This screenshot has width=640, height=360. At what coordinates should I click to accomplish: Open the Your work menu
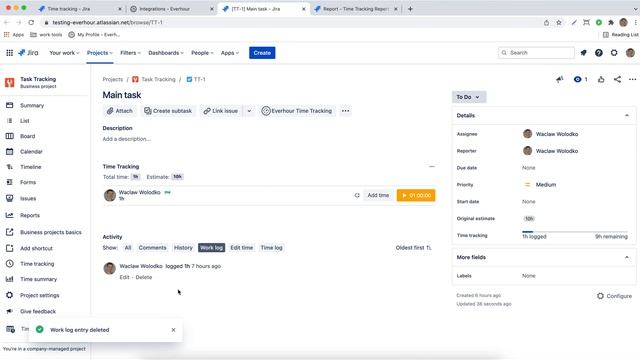click(x=64, y=53)
